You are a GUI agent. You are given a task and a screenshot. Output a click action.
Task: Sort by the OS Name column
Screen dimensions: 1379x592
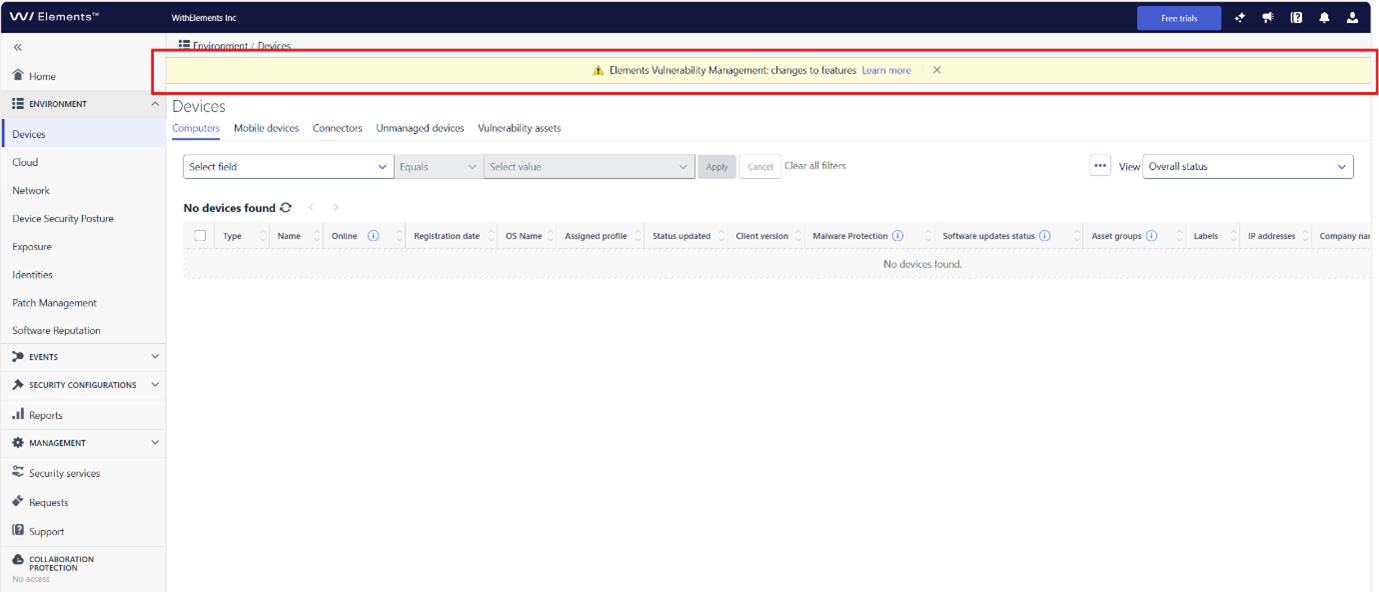tap(523, 236)
